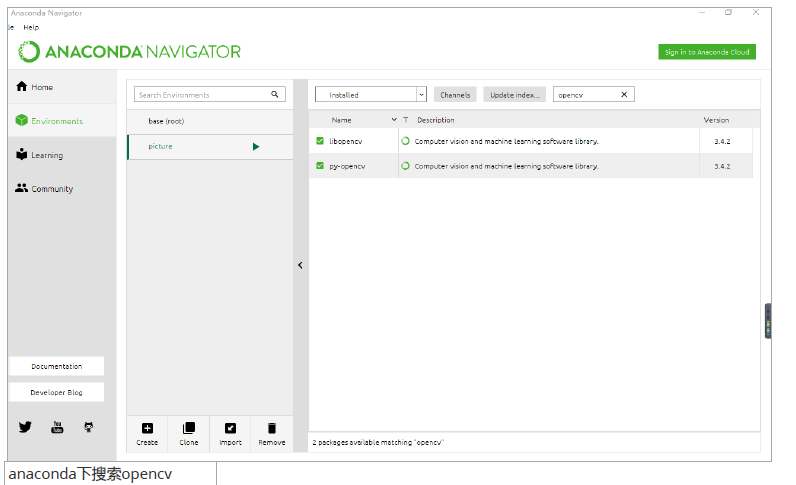Click the Description column header
The width and height of the screenshot is (796, 485).
tap(436, 120)
